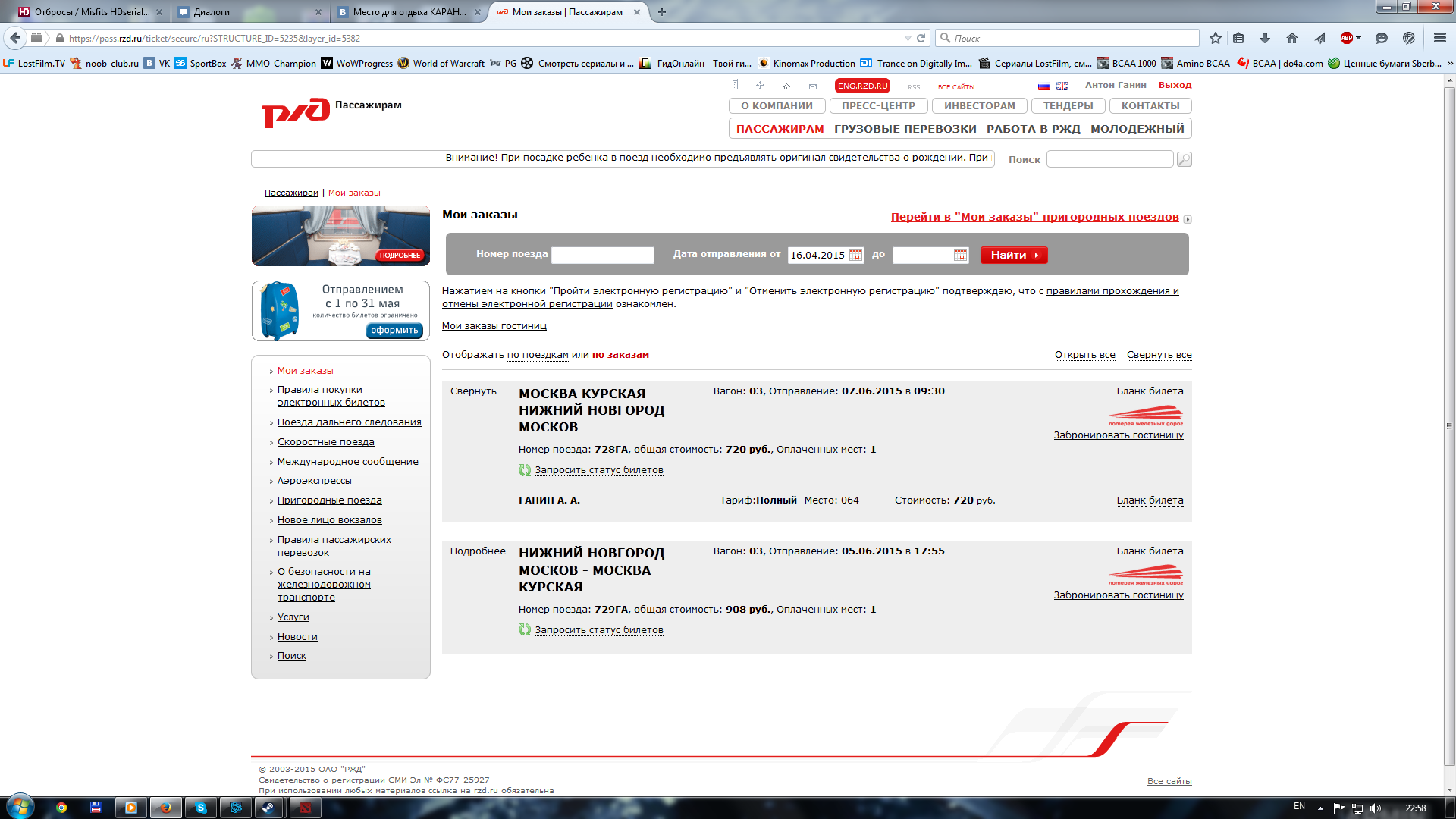Open the URL bar history dropdown arrow
This screenshot has width=1456, height=819.
(x=908, y=38)
